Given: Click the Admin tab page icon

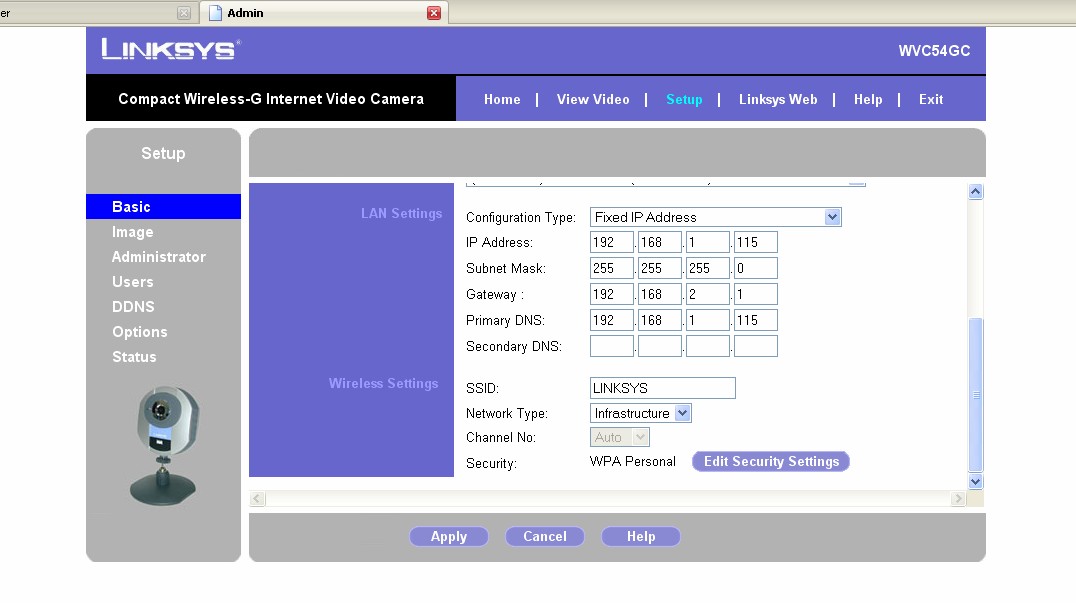Looking at the screenshot, I should pos(215,13).
